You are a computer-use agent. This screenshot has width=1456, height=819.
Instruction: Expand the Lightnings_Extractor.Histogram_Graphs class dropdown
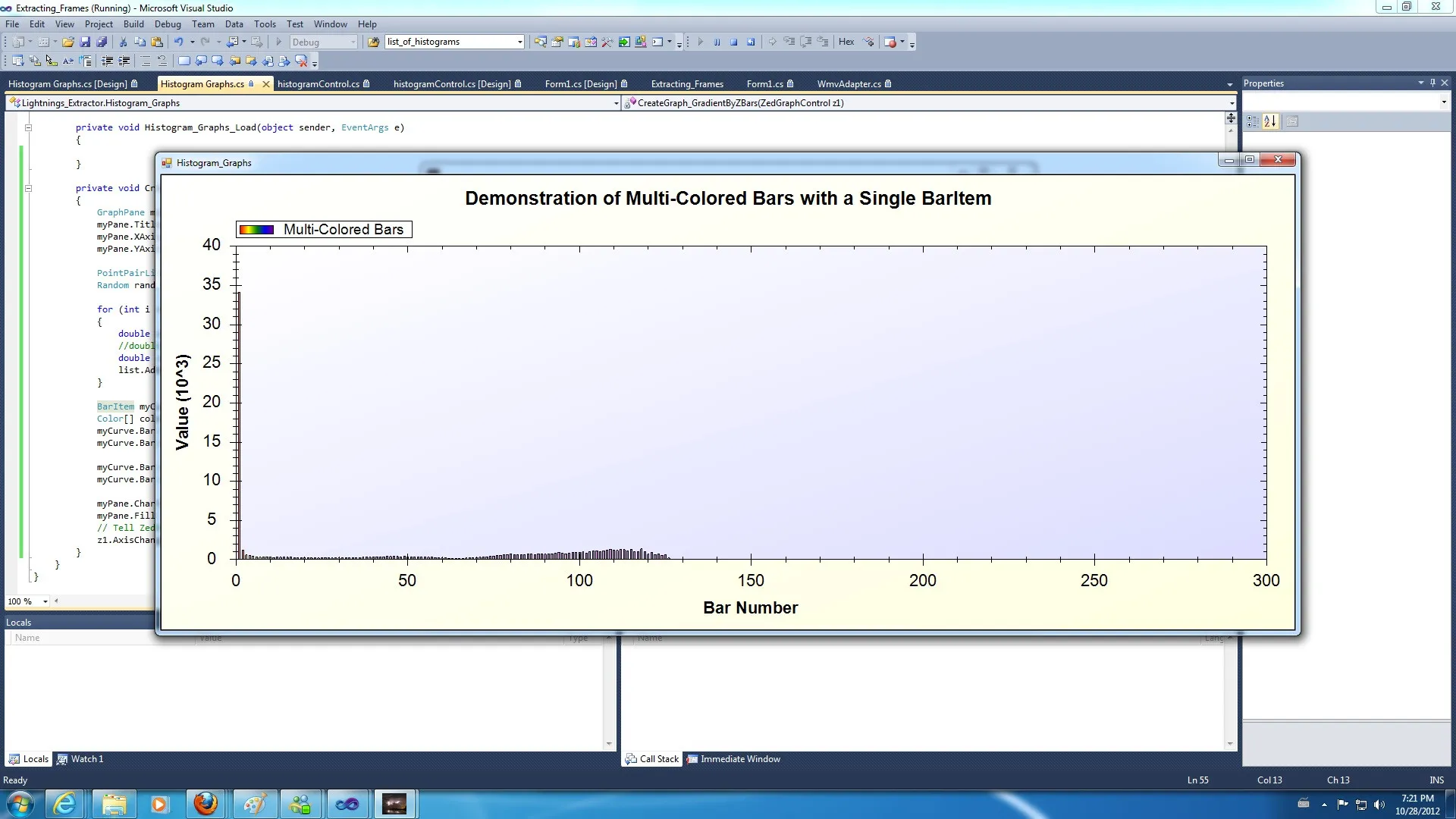click(616, 103)
